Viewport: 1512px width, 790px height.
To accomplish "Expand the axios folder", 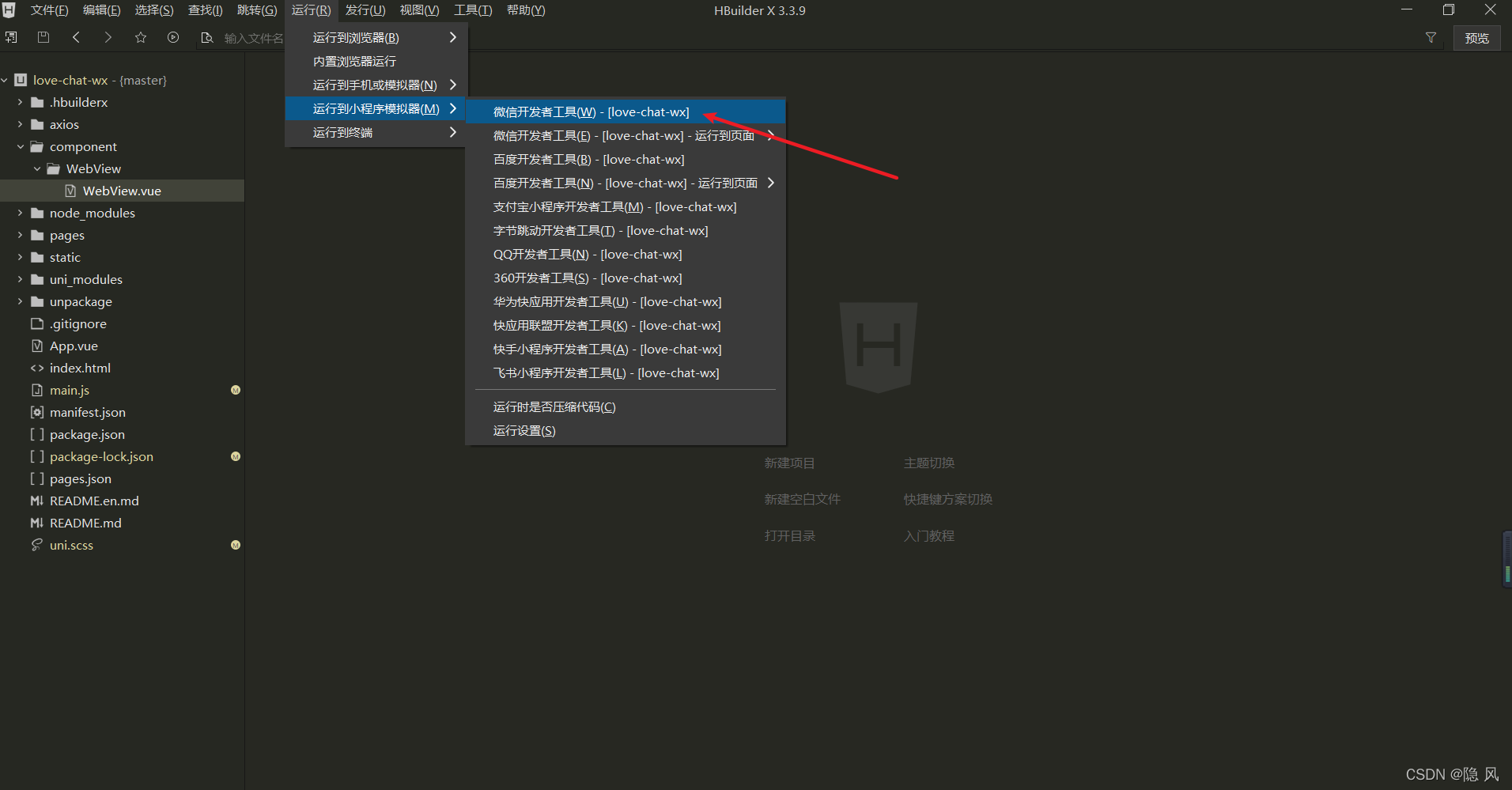I will (21, 124).
